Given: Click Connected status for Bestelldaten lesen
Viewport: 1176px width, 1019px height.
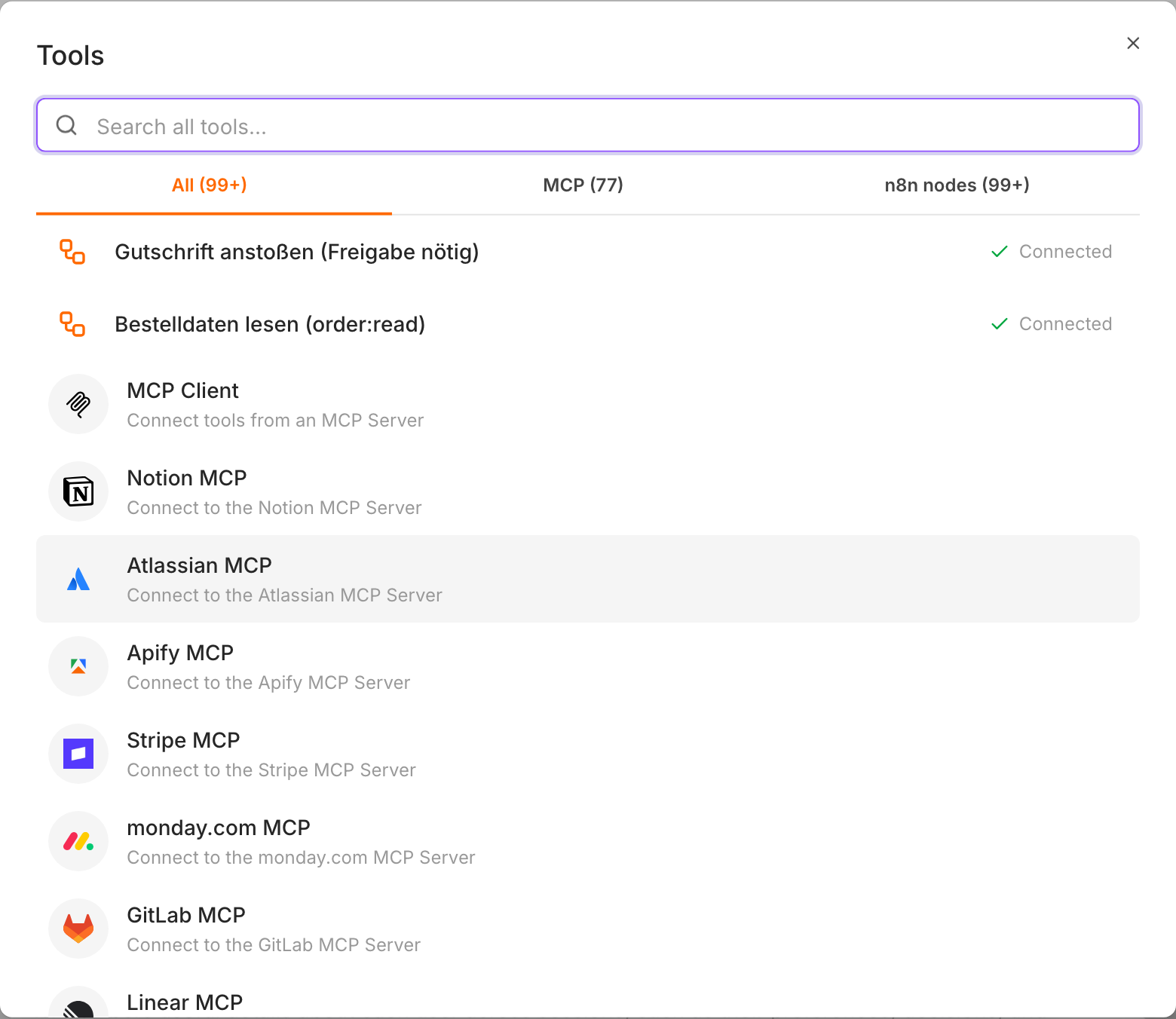Looking at the screenshot, I should tap(1065, 324).
